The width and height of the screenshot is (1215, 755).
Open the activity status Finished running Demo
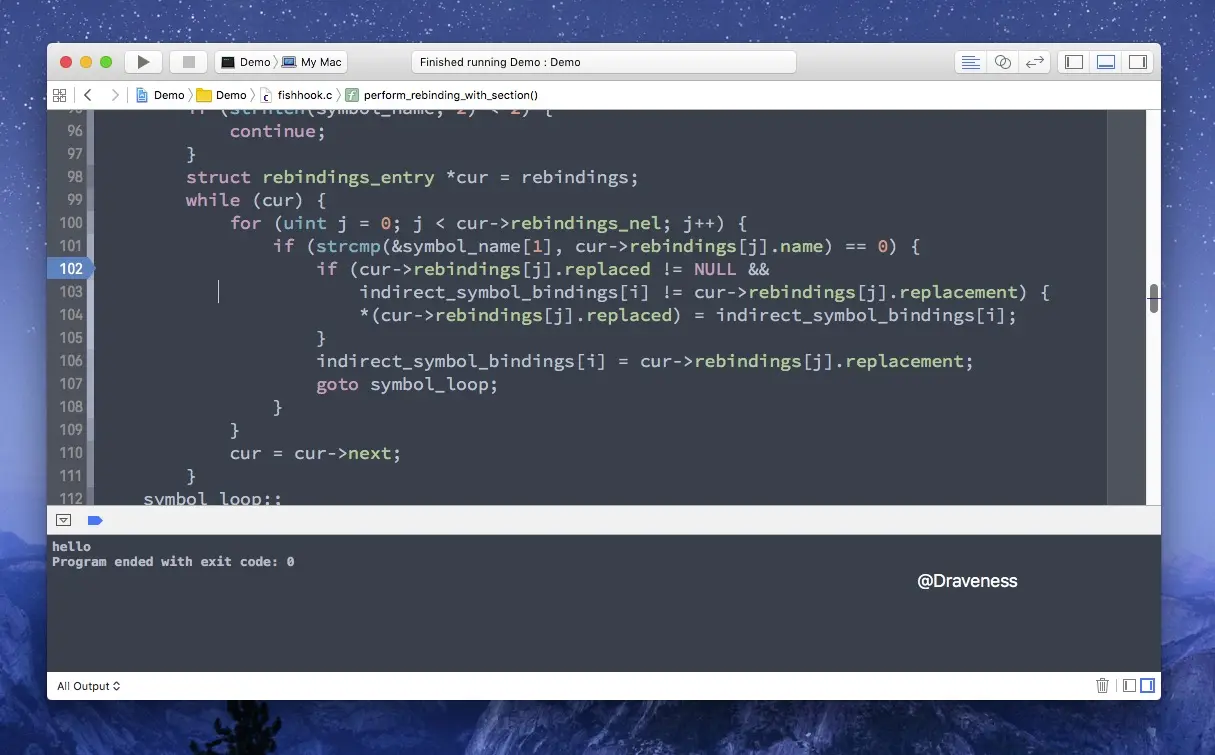coord(604,62)
